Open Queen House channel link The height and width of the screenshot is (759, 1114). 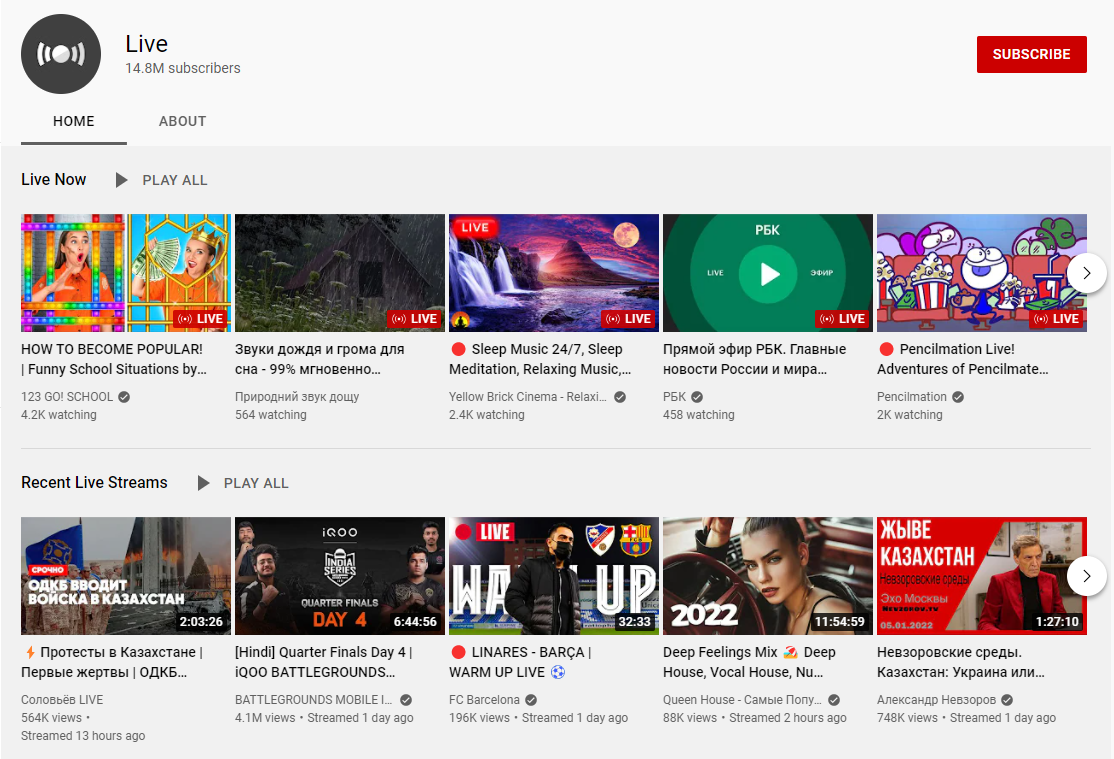[x=742, y=699]
